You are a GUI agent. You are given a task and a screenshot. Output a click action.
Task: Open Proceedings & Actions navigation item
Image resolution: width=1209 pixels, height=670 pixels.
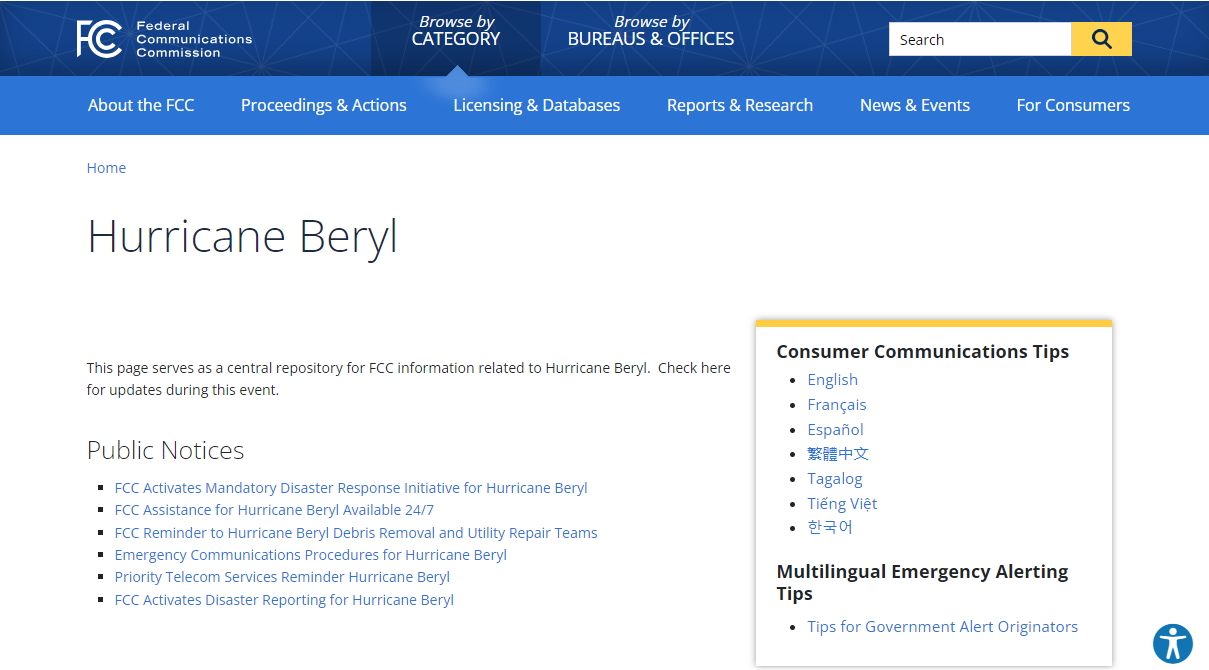point(323,105)
